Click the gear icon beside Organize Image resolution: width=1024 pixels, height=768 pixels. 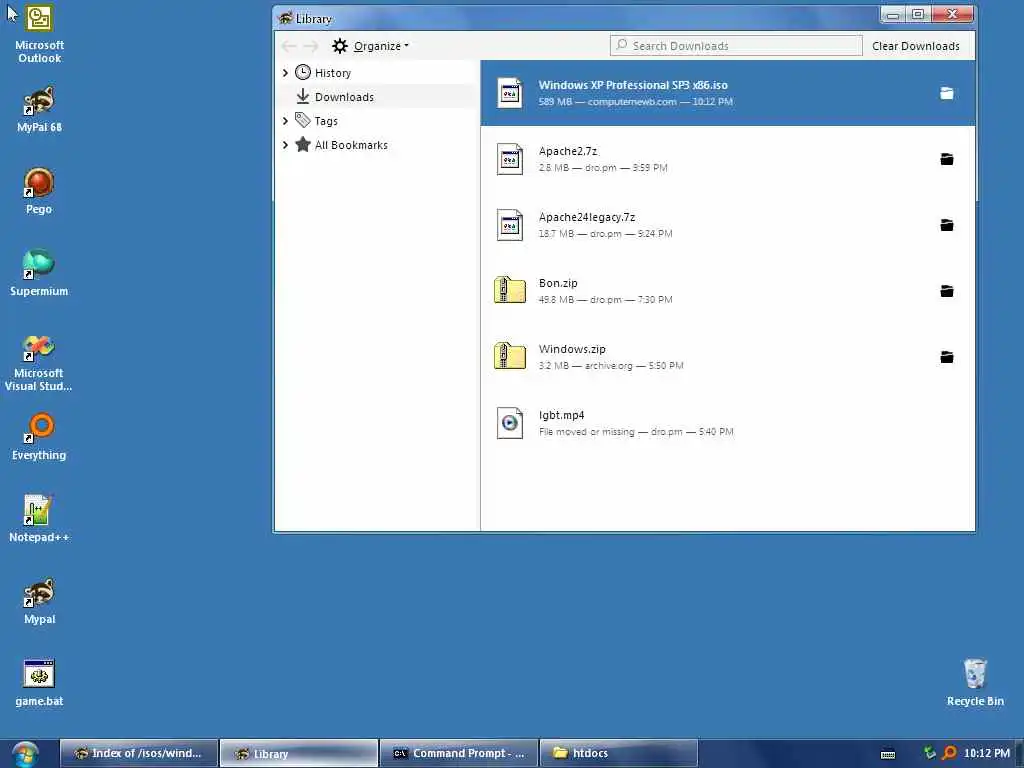[x=340, y=46]
